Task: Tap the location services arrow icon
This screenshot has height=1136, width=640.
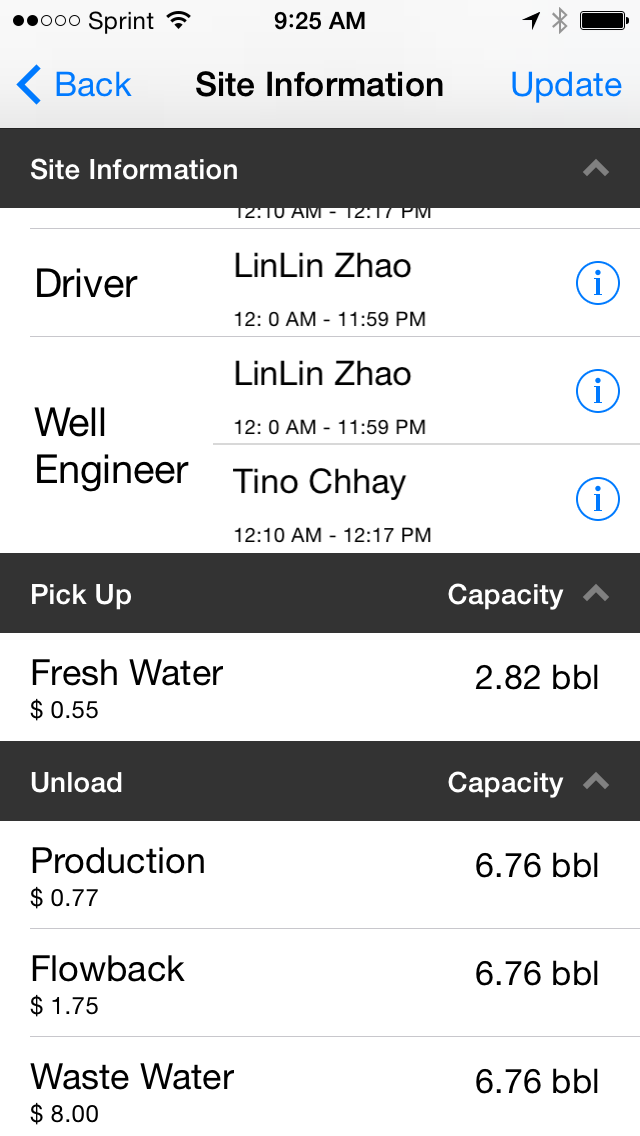Action: [x=531, y=20]
